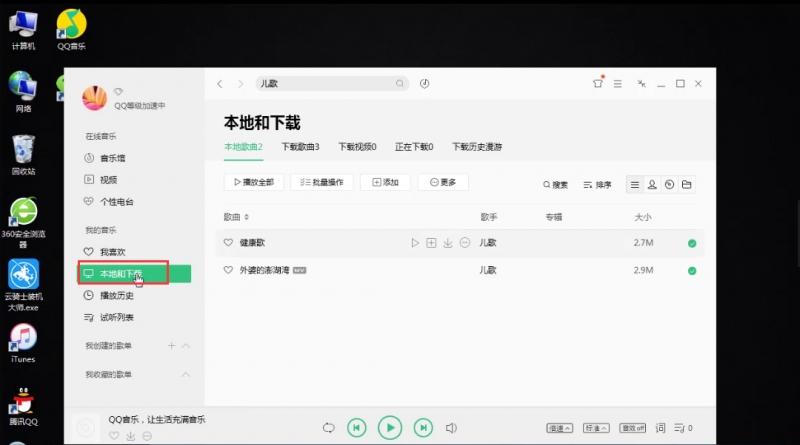
Task: Skip to the next track
Action: (423, 428)
